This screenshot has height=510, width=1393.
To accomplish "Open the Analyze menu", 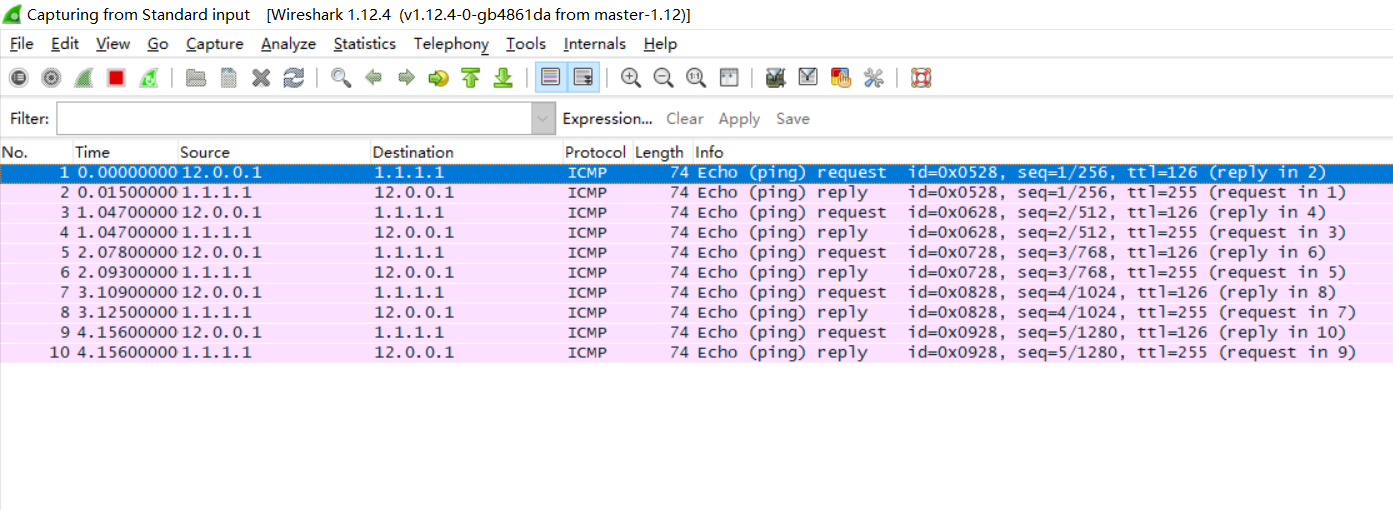I will tap(288, 44).
